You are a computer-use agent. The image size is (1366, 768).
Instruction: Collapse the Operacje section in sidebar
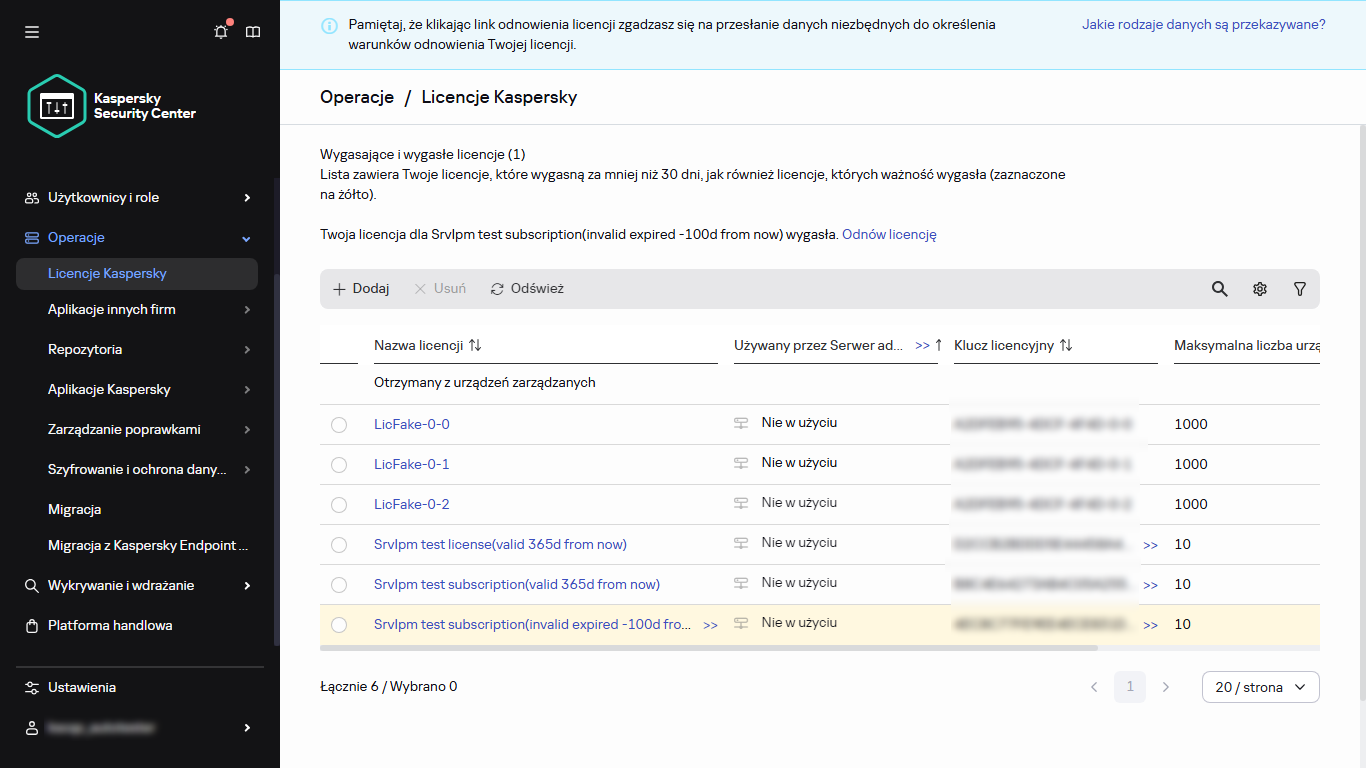click(x=78, y=238)
